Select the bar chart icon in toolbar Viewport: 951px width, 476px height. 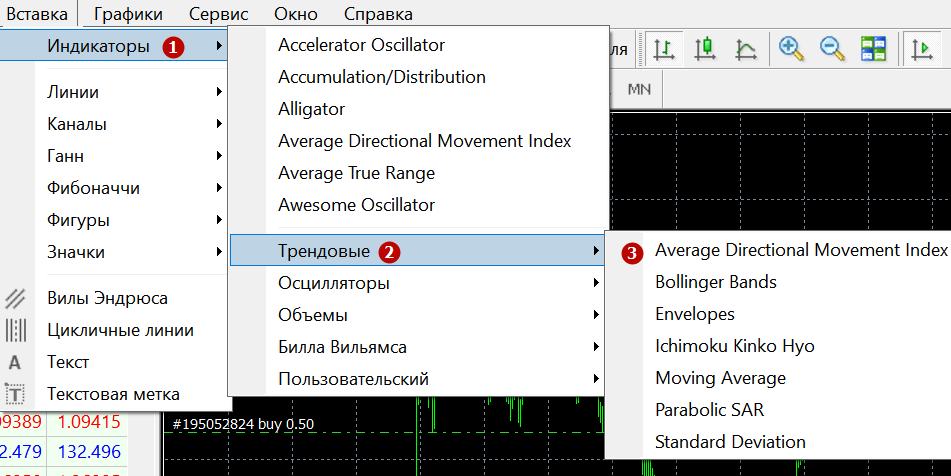[665, 49]
